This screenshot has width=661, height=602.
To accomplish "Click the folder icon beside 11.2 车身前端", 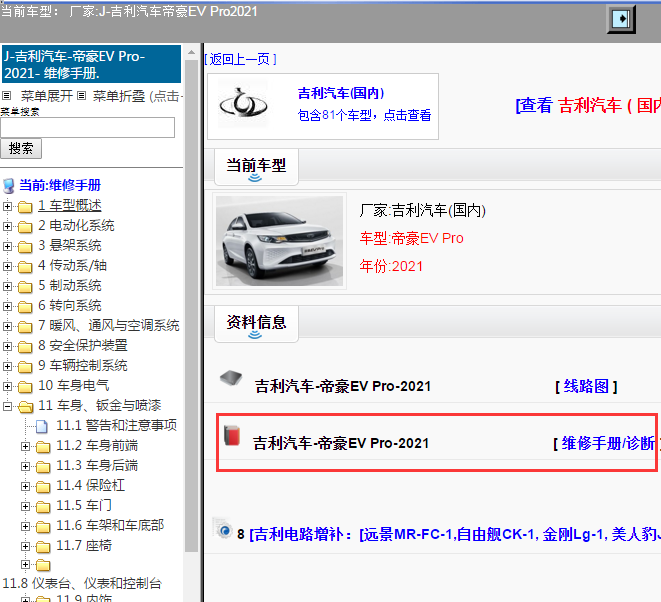I will [43, 446].
